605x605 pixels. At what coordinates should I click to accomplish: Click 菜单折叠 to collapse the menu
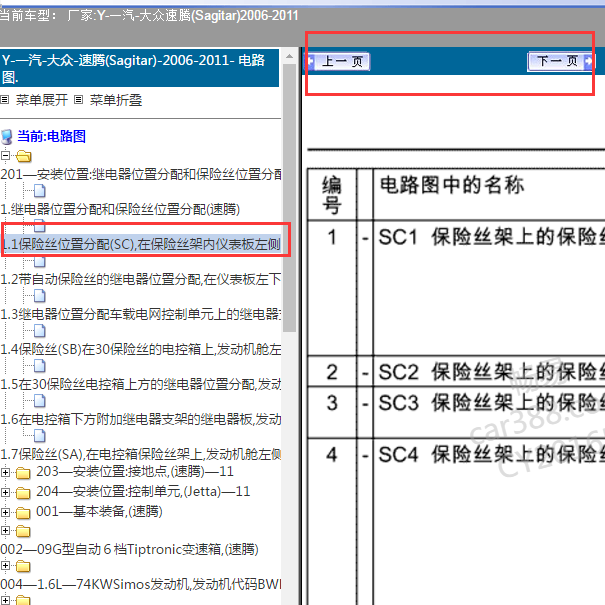pyautogui.click(x=116, y=100)
